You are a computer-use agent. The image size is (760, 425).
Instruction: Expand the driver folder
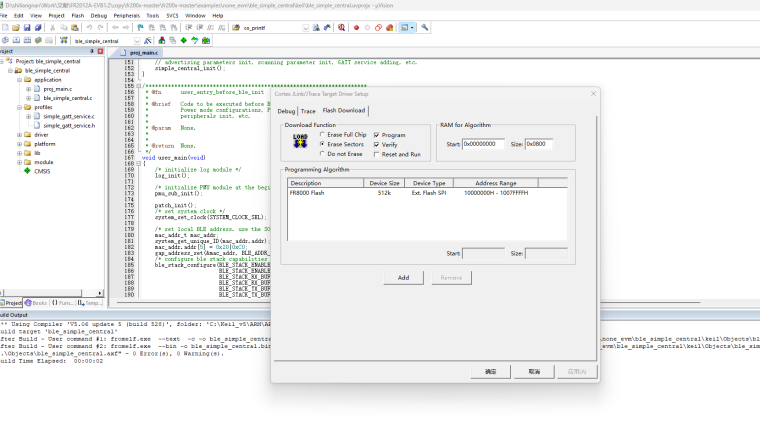[19, 135]
